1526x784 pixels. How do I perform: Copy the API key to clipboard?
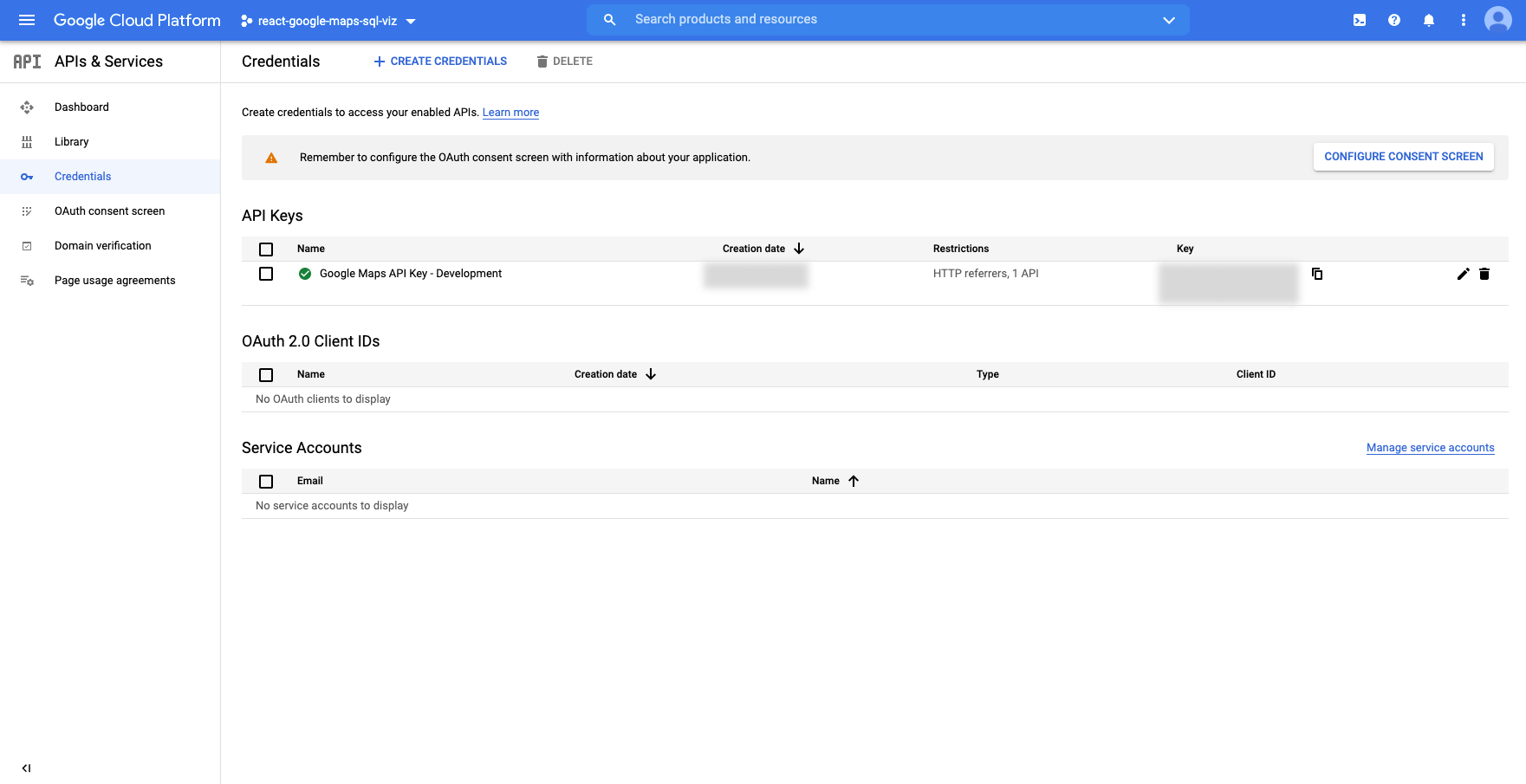click(x=1317, y=274)
